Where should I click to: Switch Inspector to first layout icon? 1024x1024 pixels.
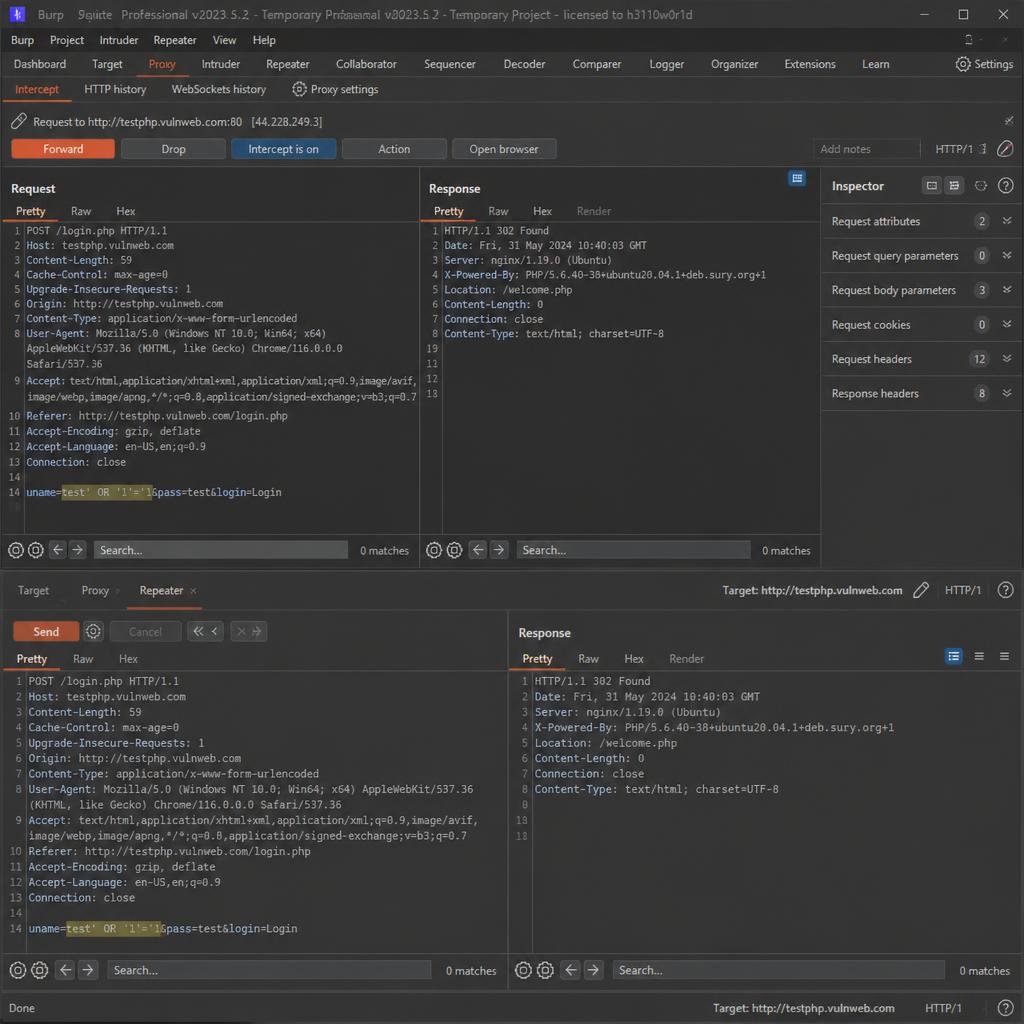pos(932,186)
